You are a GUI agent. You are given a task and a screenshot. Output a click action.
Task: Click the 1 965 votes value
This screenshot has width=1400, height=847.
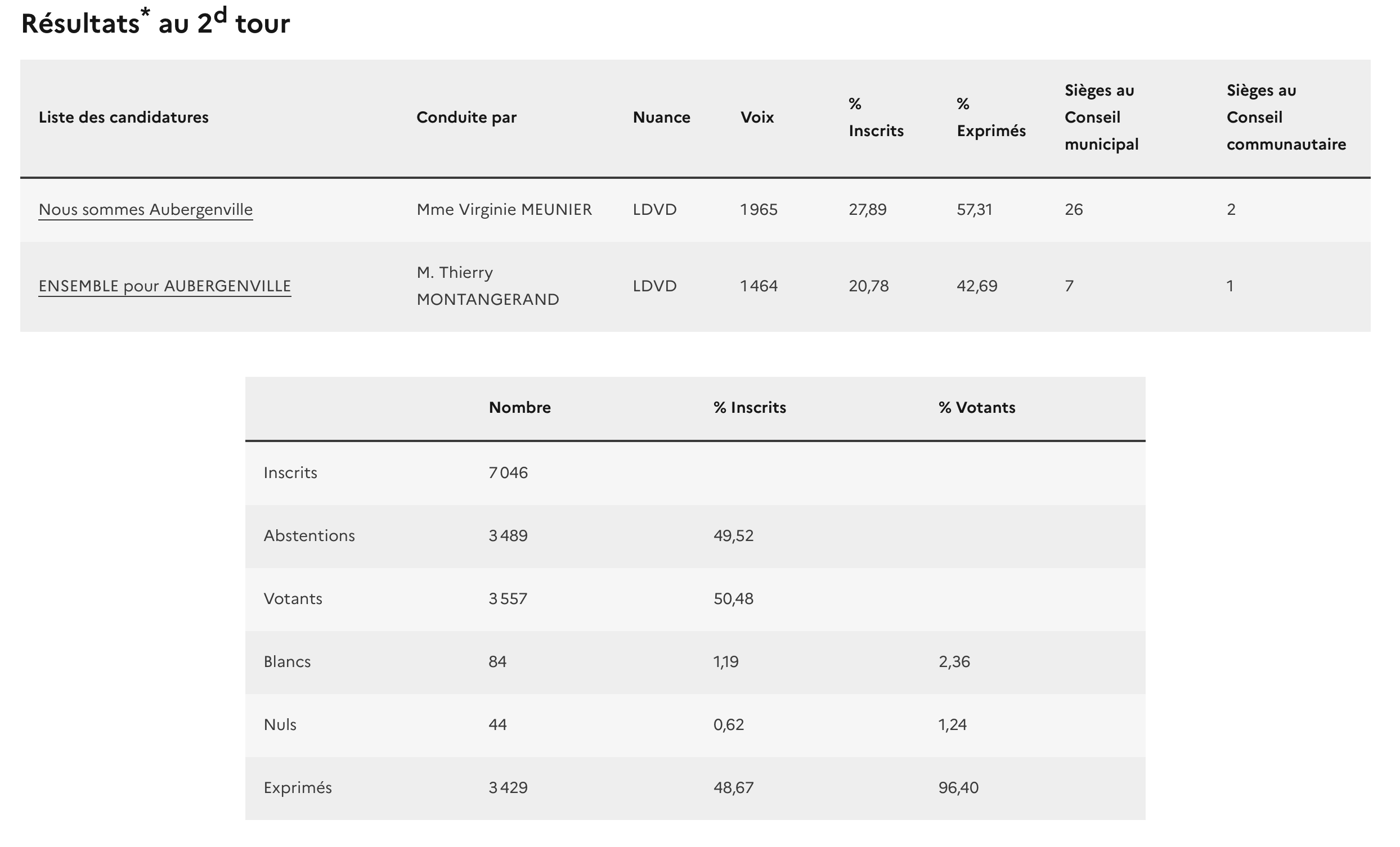759,210
